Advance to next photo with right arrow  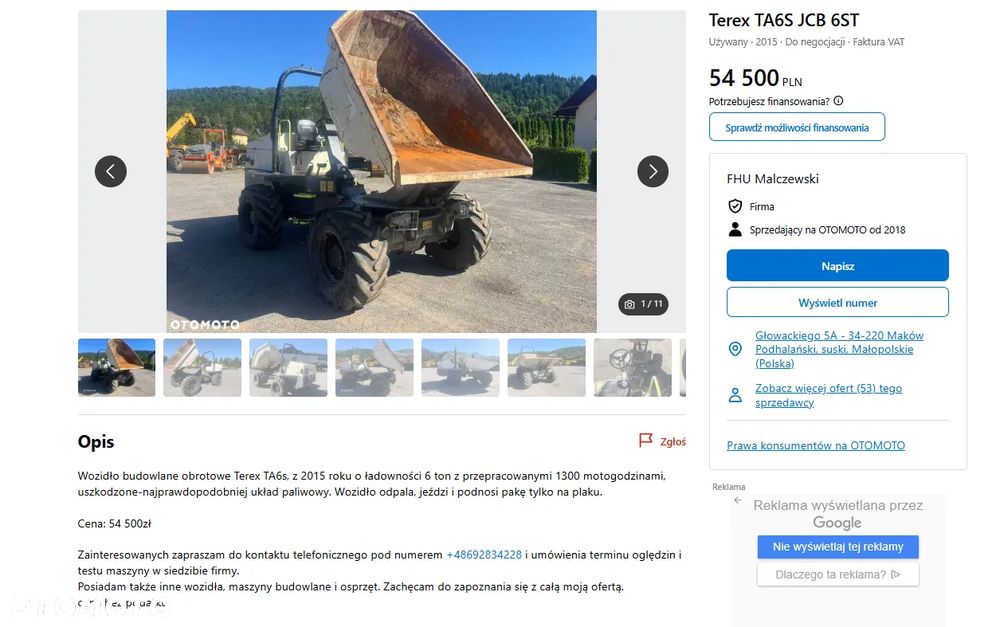pos(652,172)
